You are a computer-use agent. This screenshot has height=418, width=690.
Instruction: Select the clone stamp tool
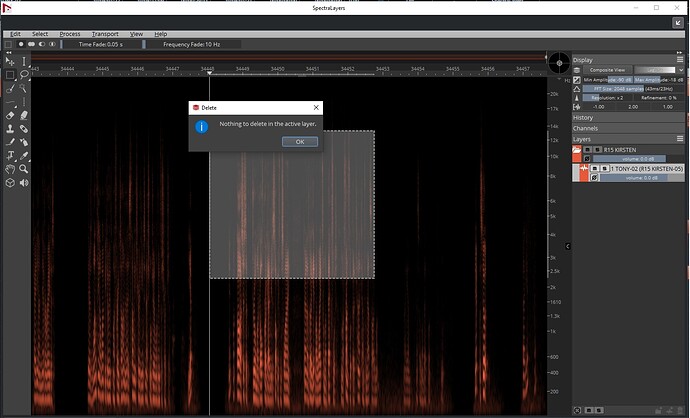click(x=10, y=129)
